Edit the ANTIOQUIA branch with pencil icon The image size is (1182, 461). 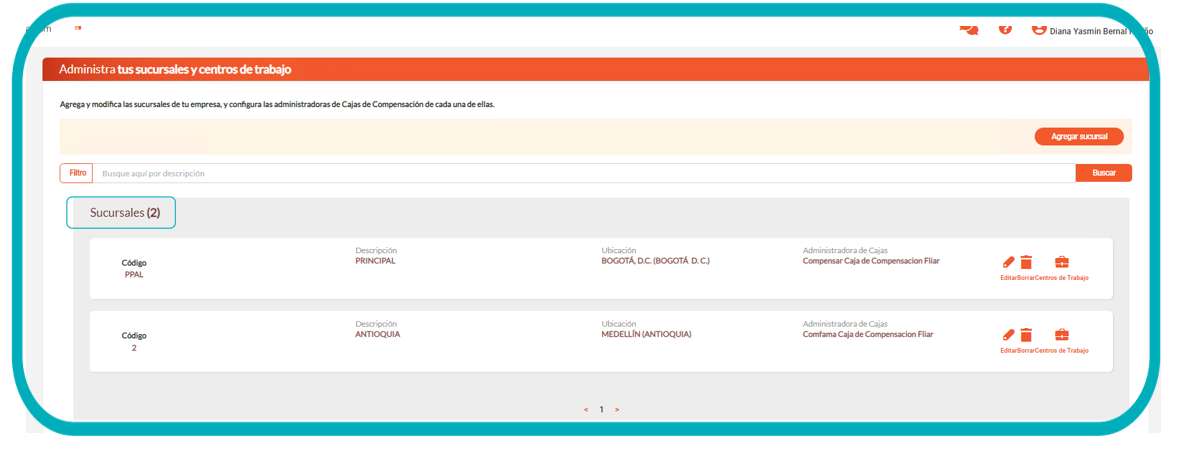1009,335
